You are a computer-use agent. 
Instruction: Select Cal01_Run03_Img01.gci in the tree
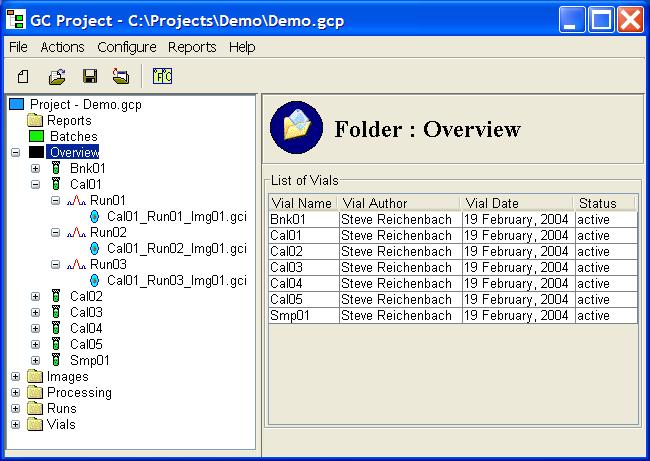click(x=176, y=280)
